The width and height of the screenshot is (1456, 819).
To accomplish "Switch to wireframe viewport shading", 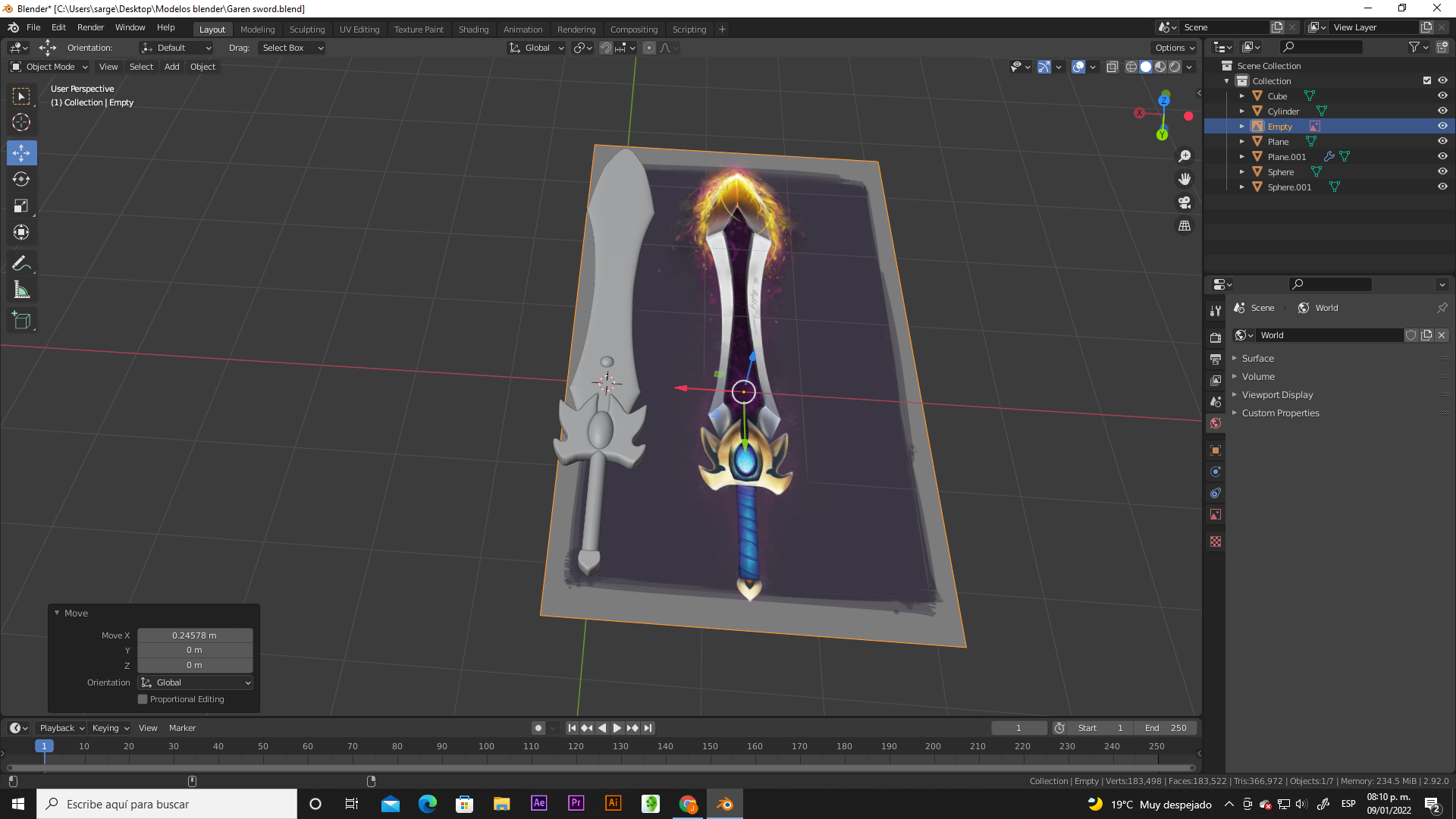I will 1131,67.
